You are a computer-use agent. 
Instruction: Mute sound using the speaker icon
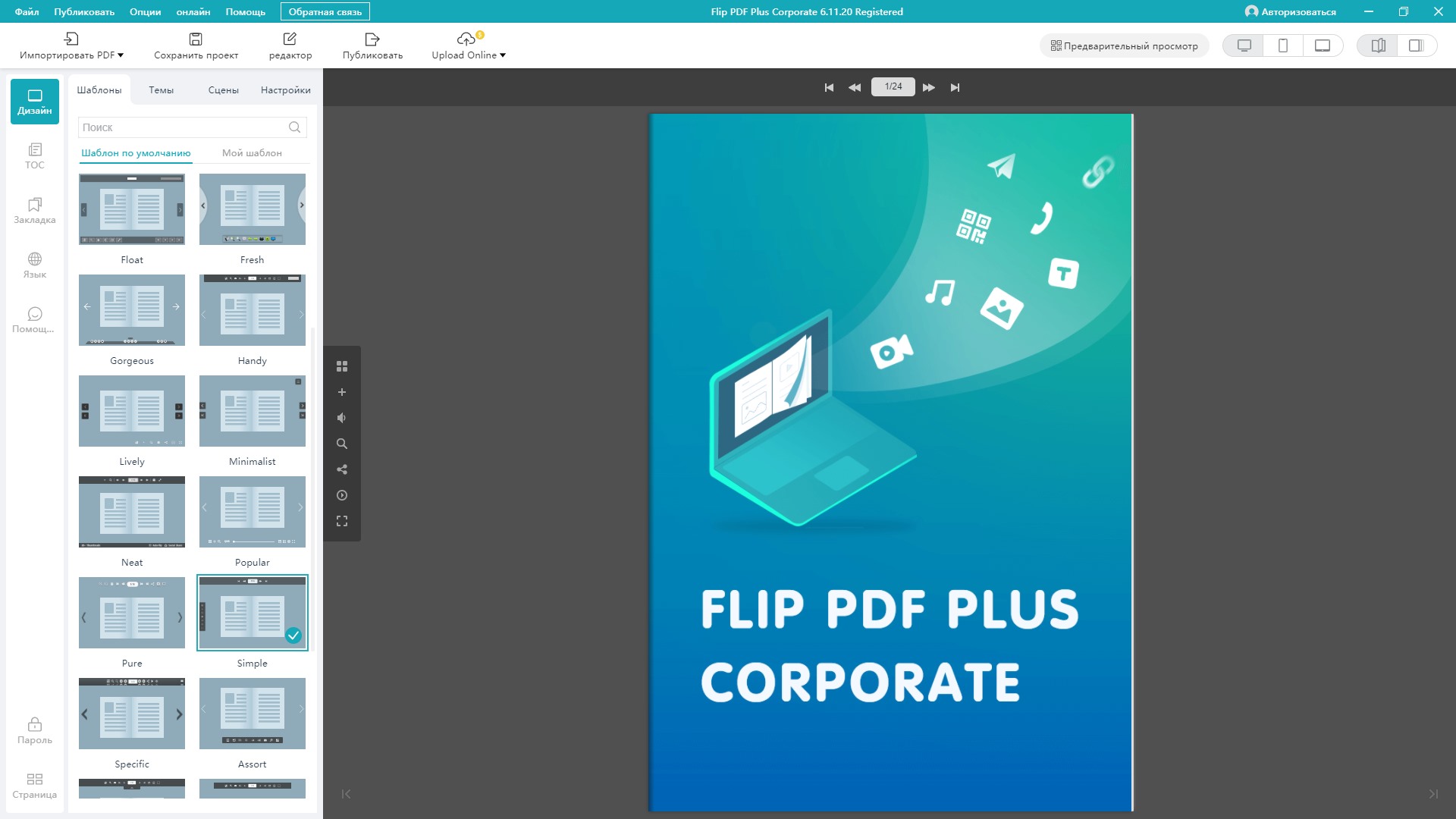pyautogui.click(x=342, y=418)
